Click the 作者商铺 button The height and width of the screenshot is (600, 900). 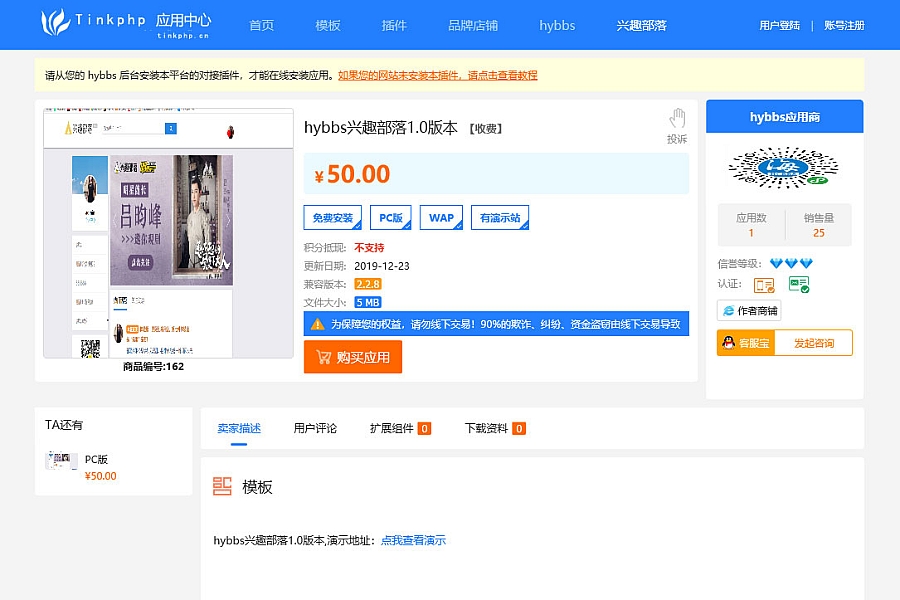749,311
